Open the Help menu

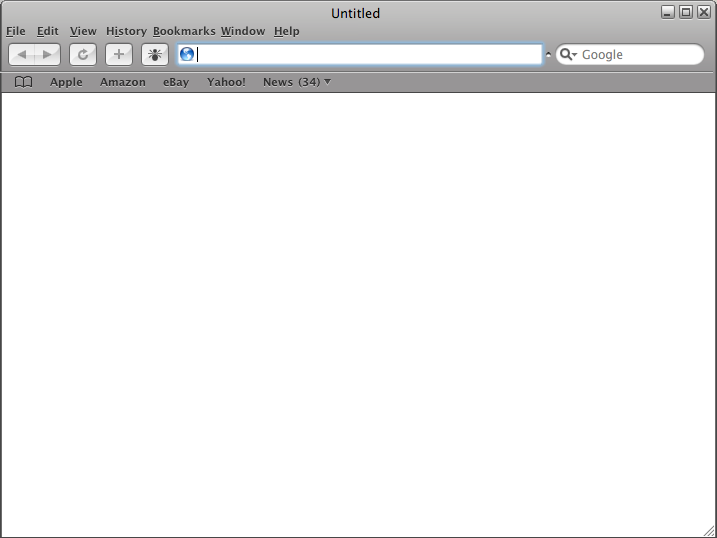287,31
